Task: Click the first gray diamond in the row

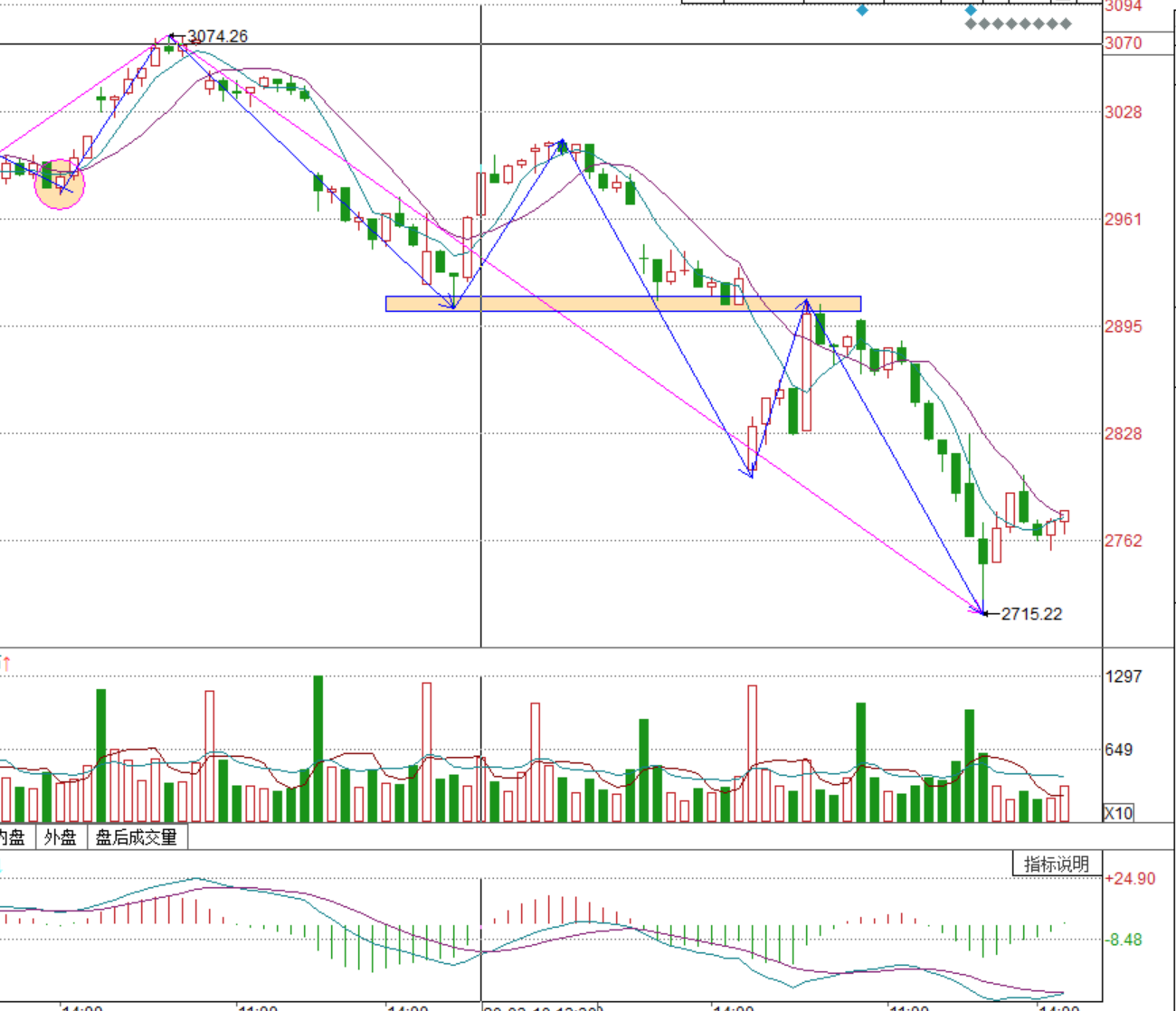Action: pyautogui.click(x=971, y=24)
